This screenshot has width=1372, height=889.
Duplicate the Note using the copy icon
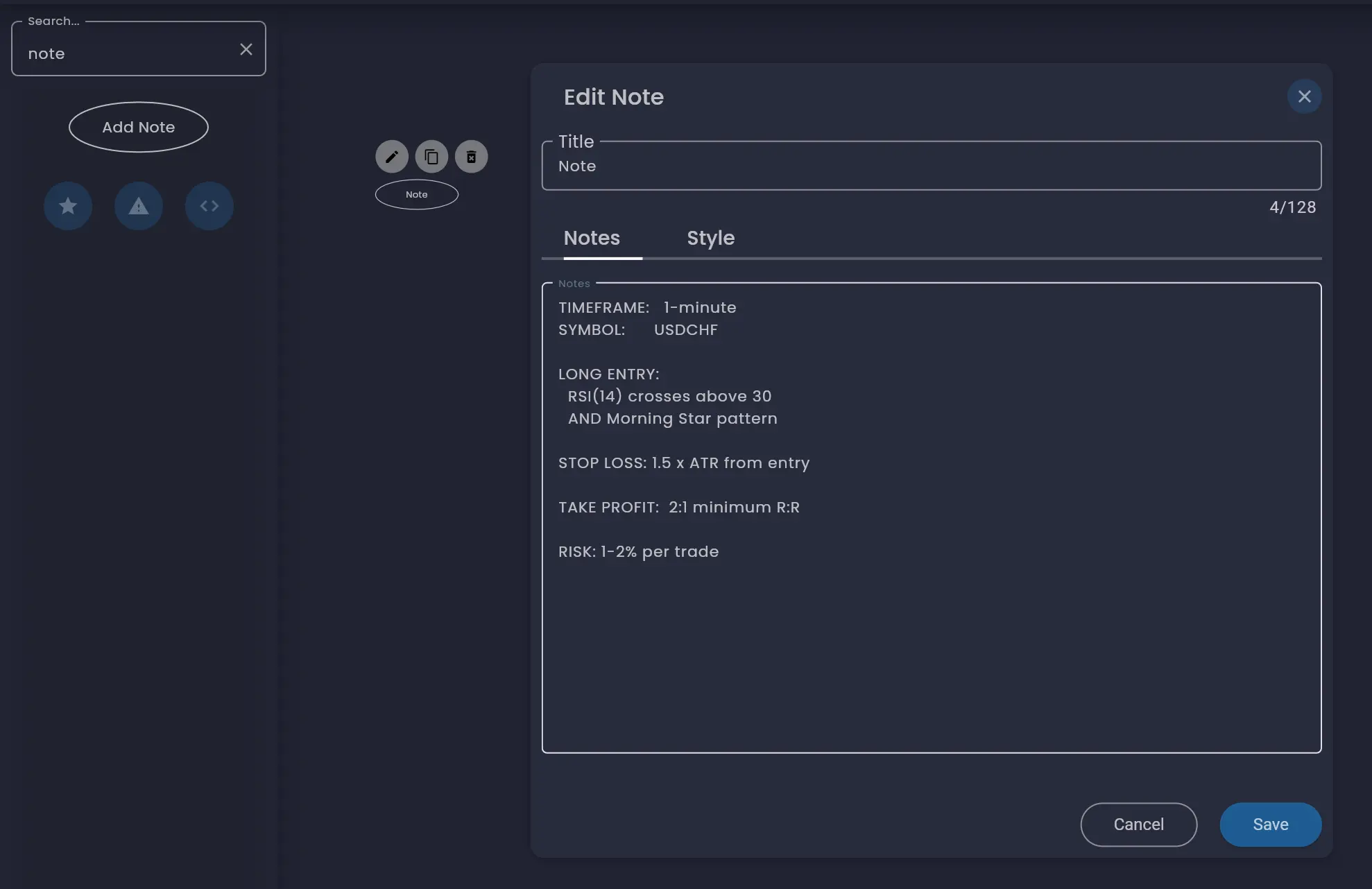click(x=431, y=156)
